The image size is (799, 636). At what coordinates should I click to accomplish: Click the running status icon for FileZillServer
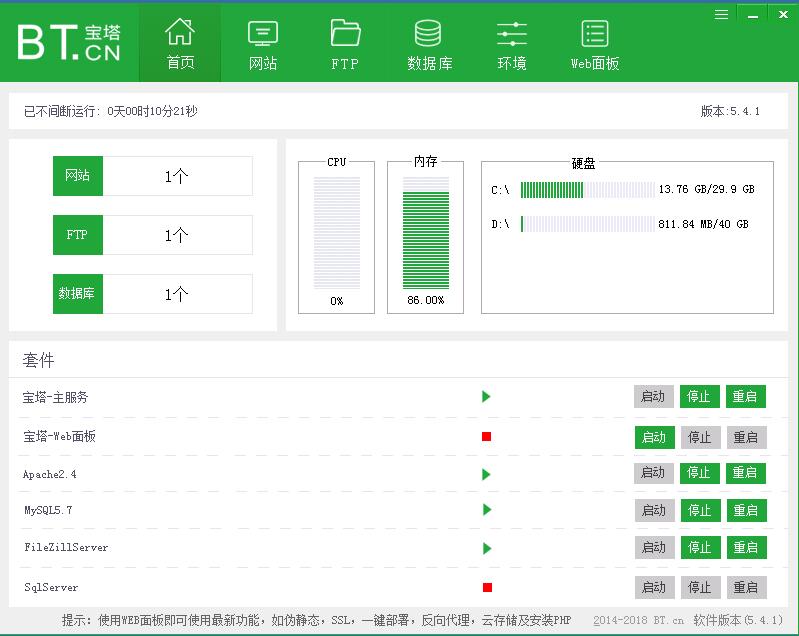[x=487, y=548]
